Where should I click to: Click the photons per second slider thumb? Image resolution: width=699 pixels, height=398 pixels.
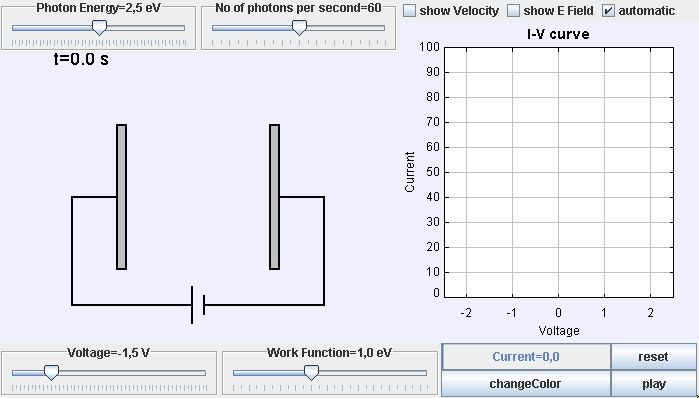coord(299,28)
